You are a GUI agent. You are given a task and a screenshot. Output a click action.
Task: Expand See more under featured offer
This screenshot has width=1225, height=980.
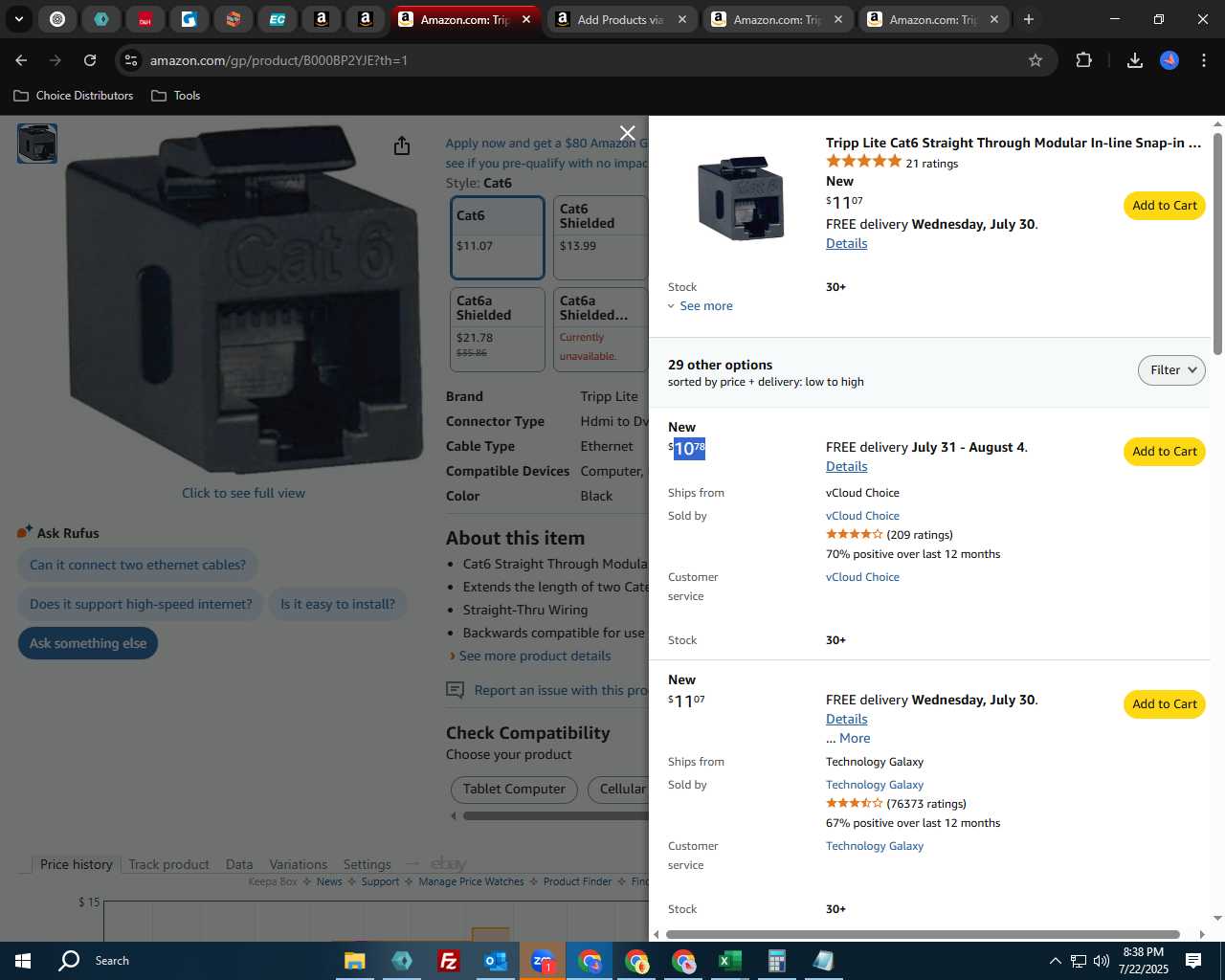700,306
